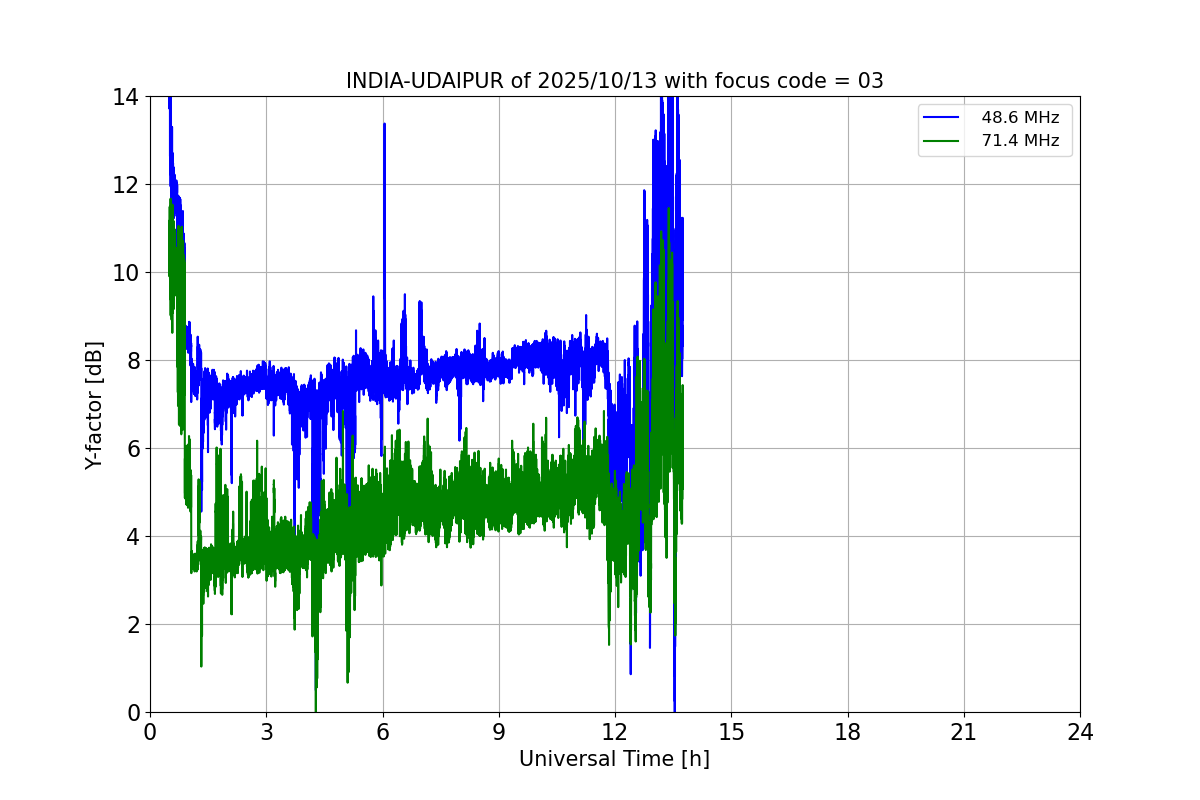
Task: Click x-axis tick label 21
Action: [x=964, y=732]
